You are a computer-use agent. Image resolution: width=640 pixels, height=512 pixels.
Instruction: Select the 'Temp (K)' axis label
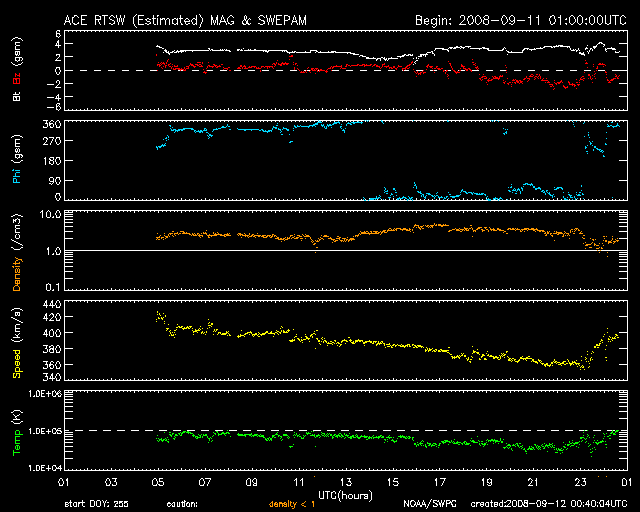(x=17, y=433)
